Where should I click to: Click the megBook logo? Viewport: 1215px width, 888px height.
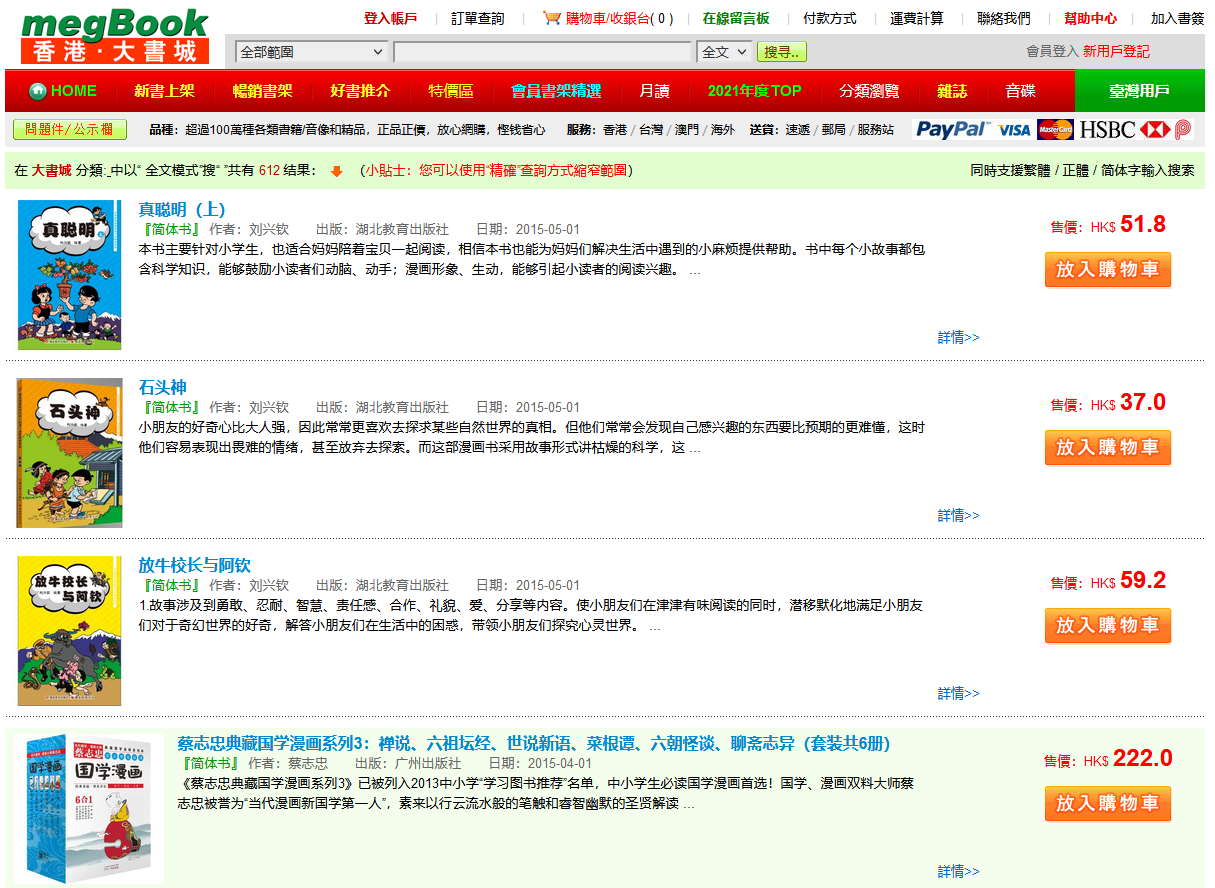click(115, 35)
